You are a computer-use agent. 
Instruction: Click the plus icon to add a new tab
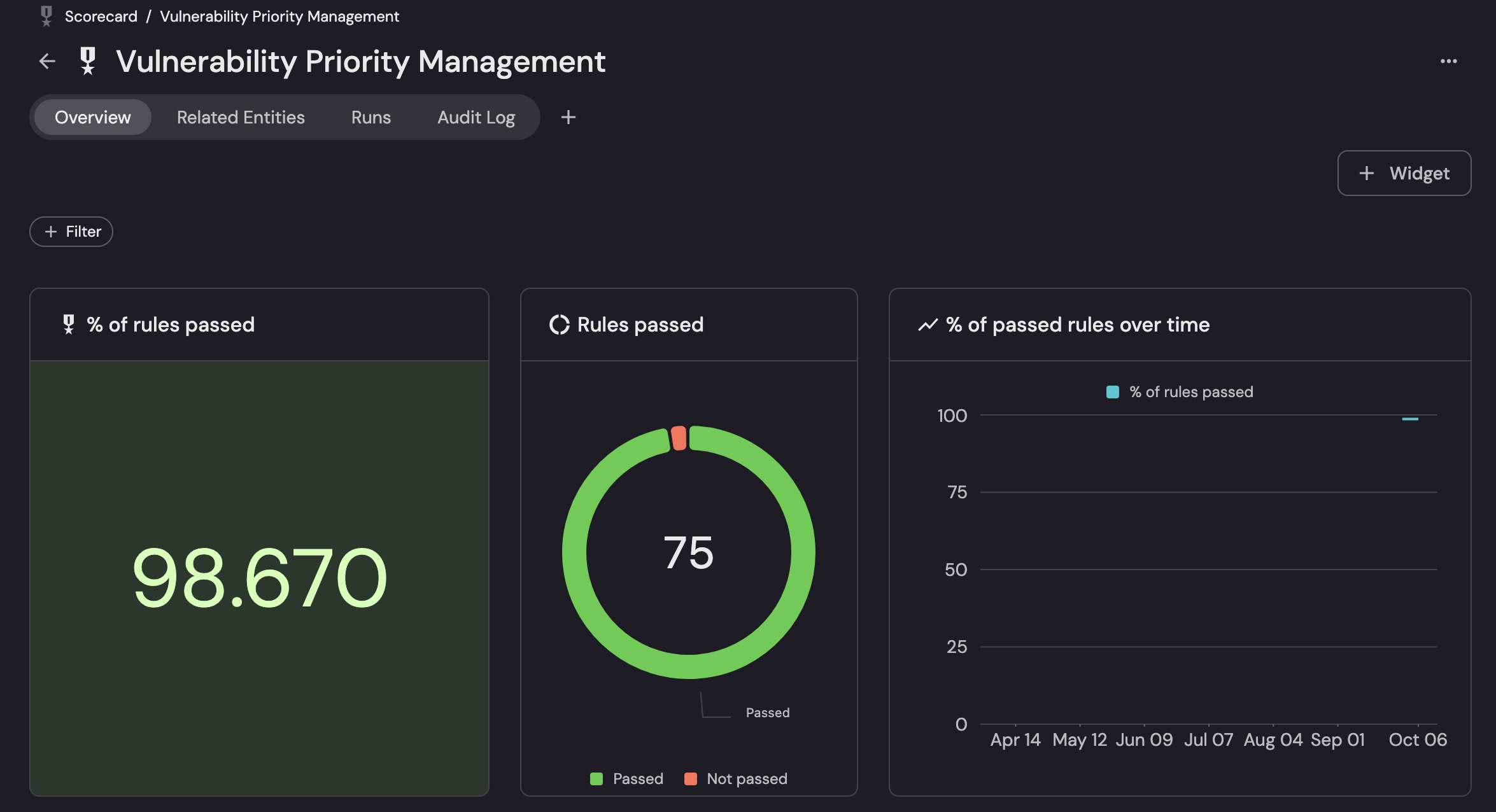568,116
